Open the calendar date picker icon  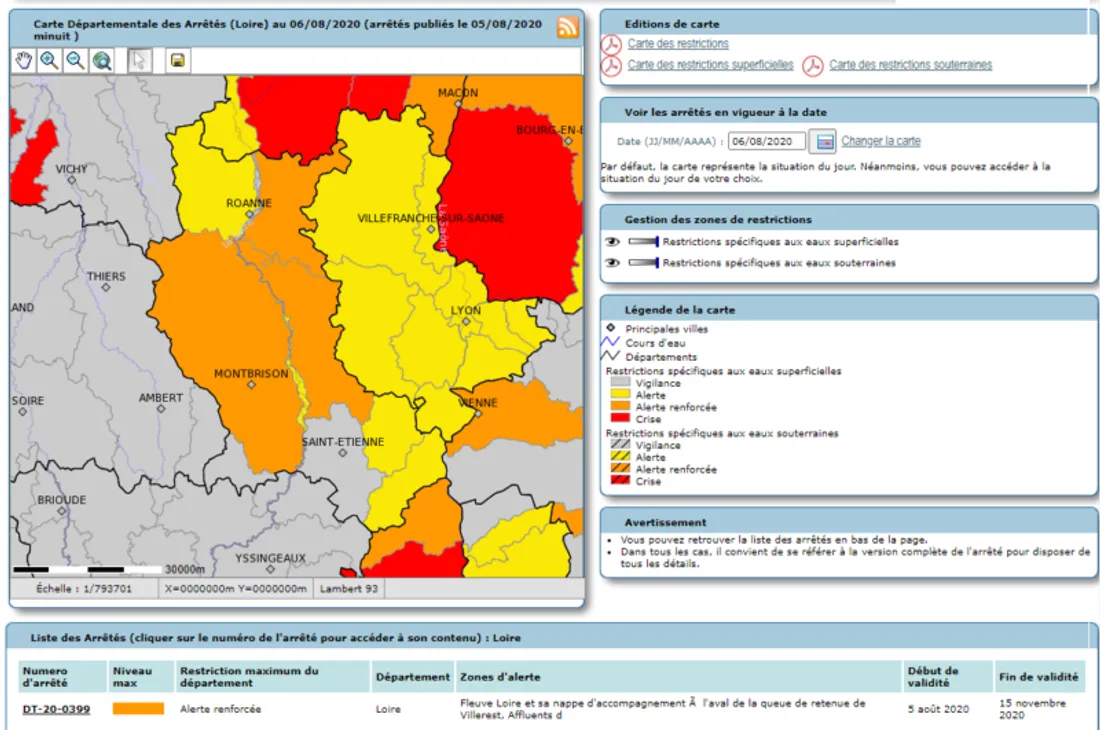[822, 142]
